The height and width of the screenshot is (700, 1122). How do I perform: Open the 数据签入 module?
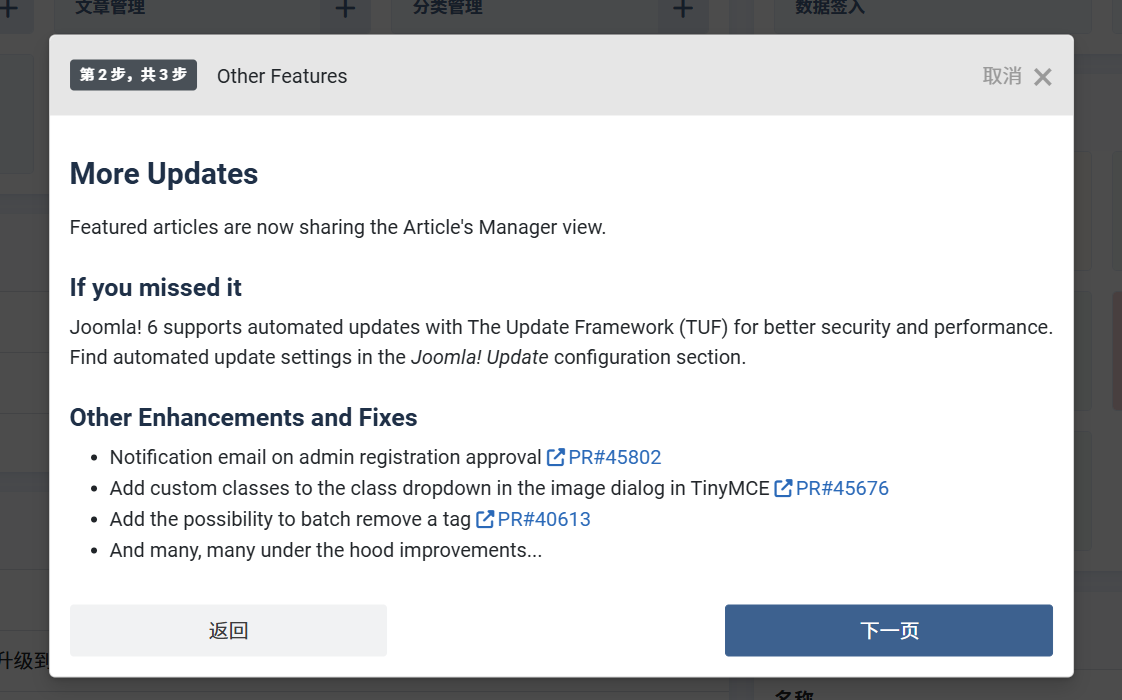tap(830, 8)
